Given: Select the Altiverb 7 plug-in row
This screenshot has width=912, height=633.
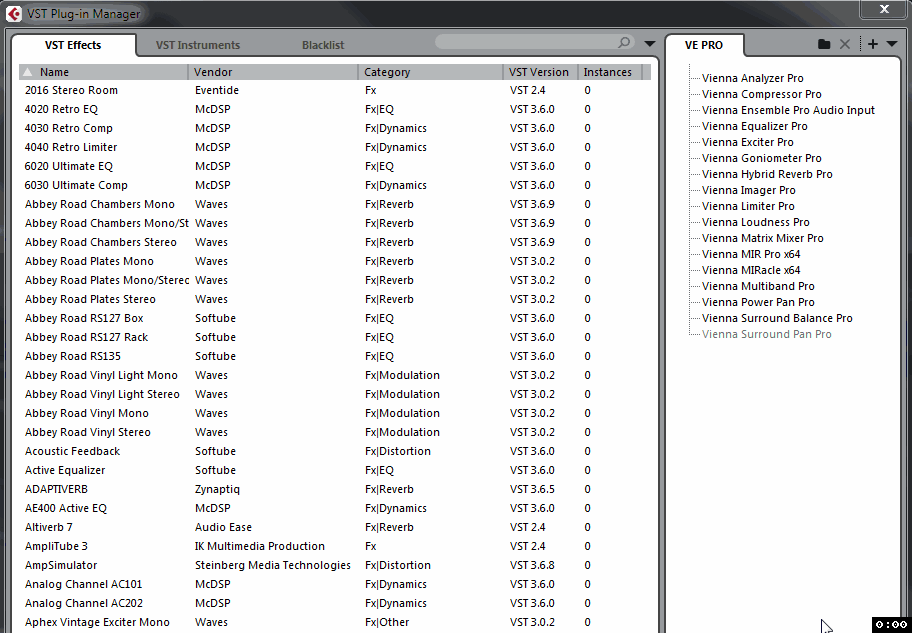Looking at the screenshot, I should tap(334, 527).
